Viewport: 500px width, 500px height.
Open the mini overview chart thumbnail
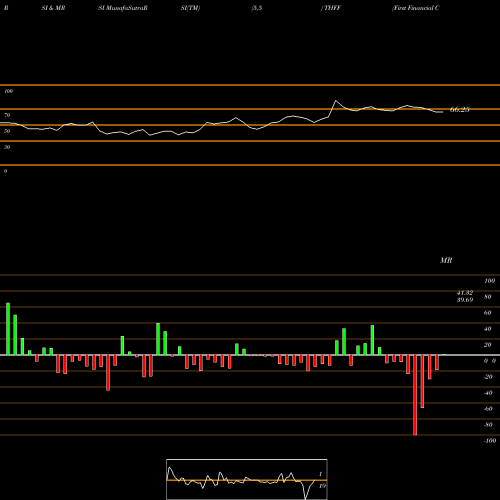click(x=247, y=479)
